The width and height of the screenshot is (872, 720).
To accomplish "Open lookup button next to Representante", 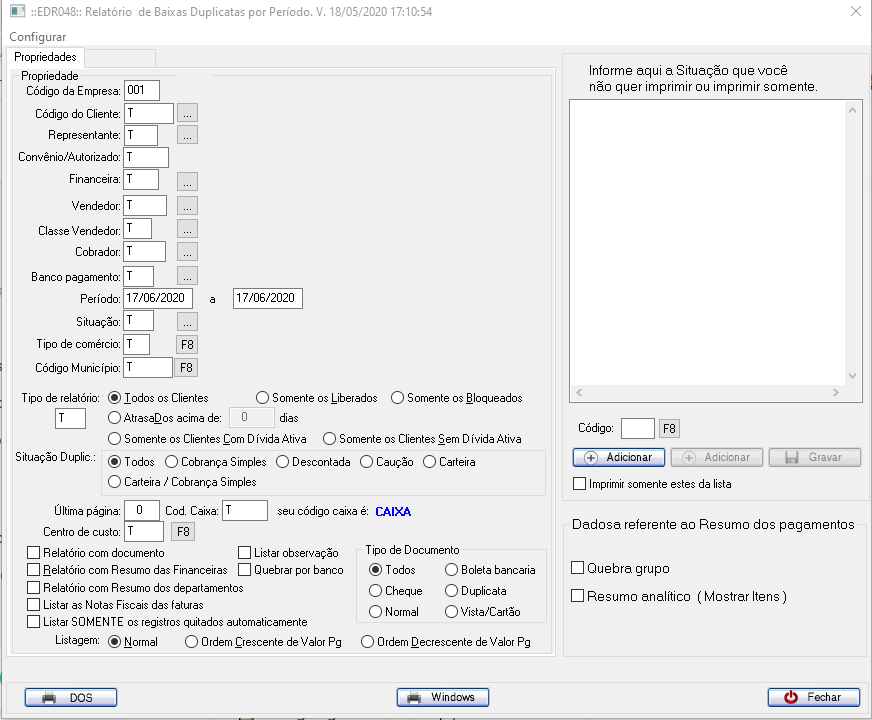I will 188,135.
